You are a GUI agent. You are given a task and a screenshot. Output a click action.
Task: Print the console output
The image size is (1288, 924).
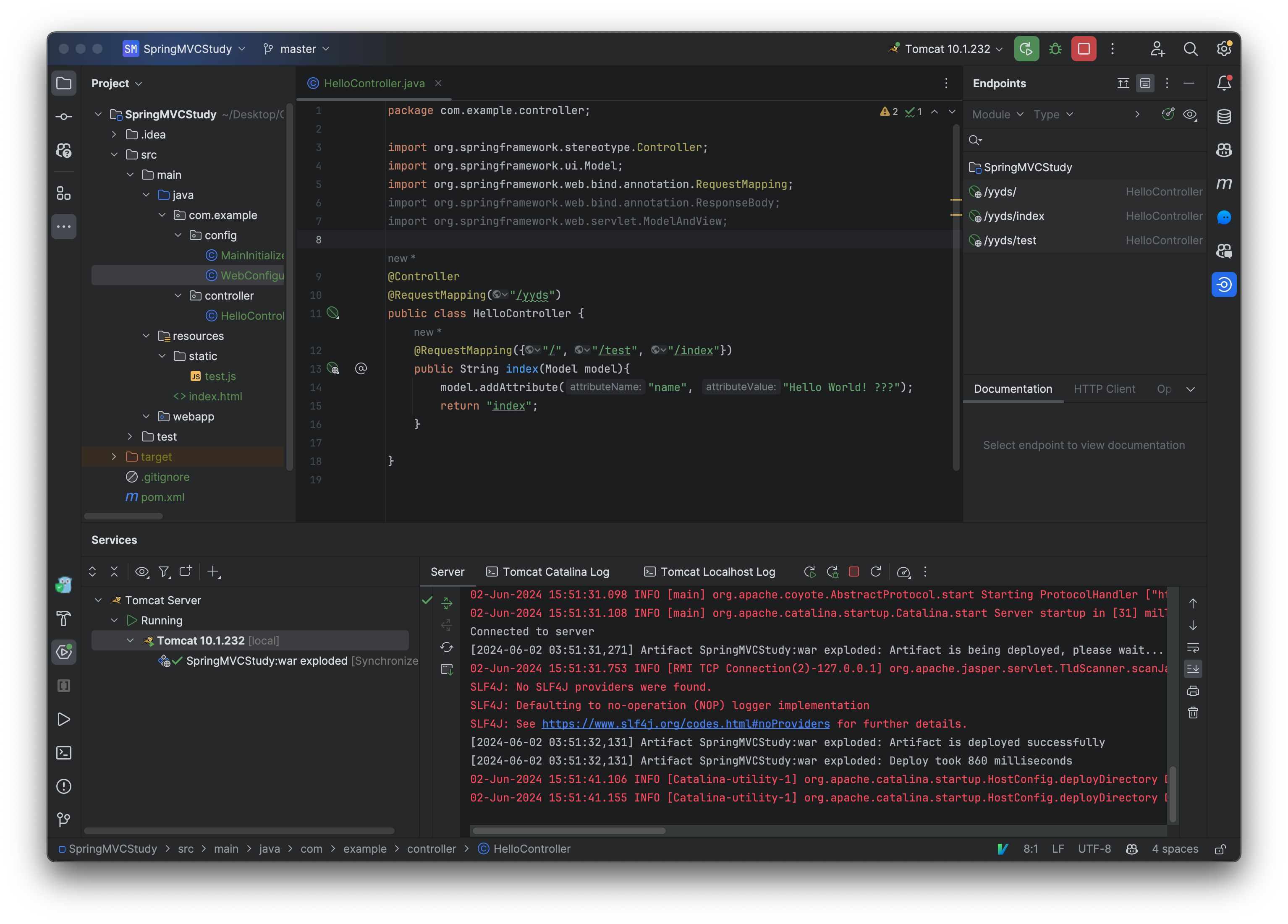coord(1193,691)
